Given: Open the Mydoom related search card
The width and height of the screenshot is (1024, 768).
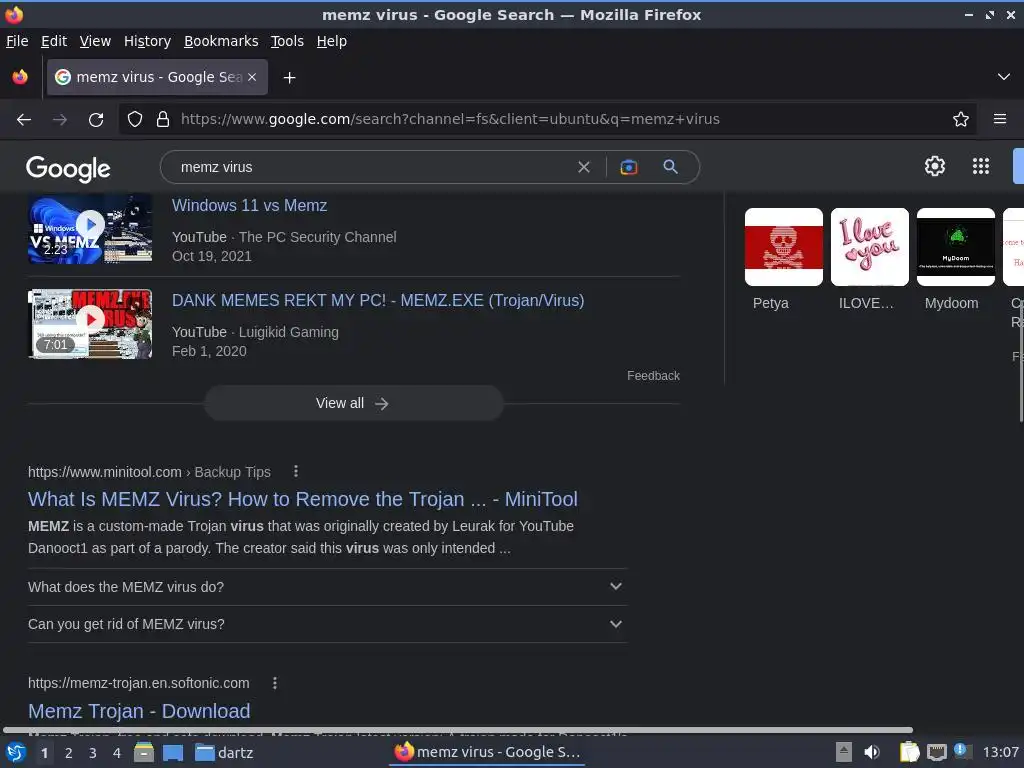Looking at the screenshot, I should [x=956, y=260].
